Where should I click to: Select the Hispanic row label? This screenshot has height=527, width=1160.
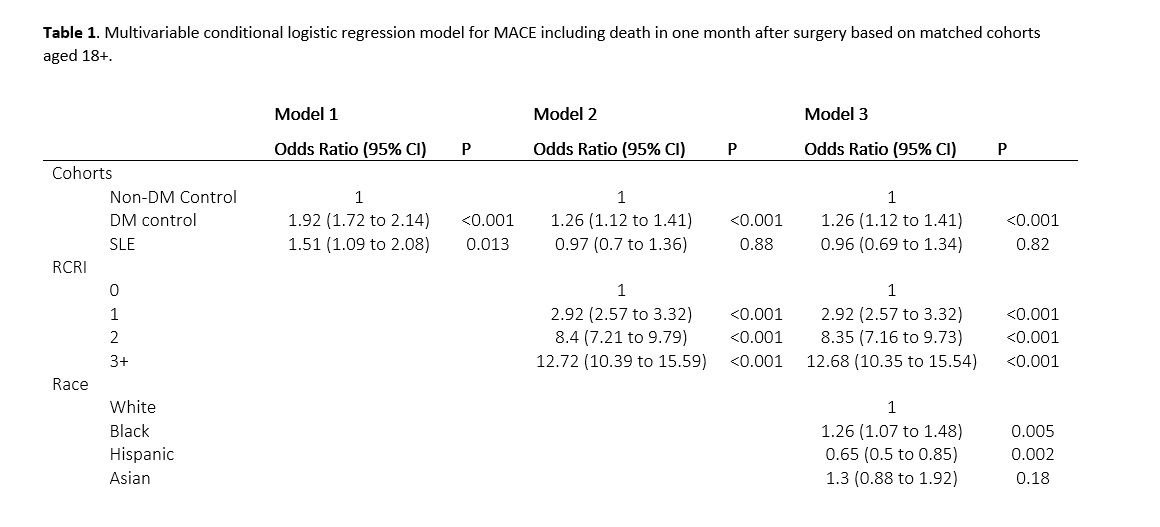click(142, 454)
